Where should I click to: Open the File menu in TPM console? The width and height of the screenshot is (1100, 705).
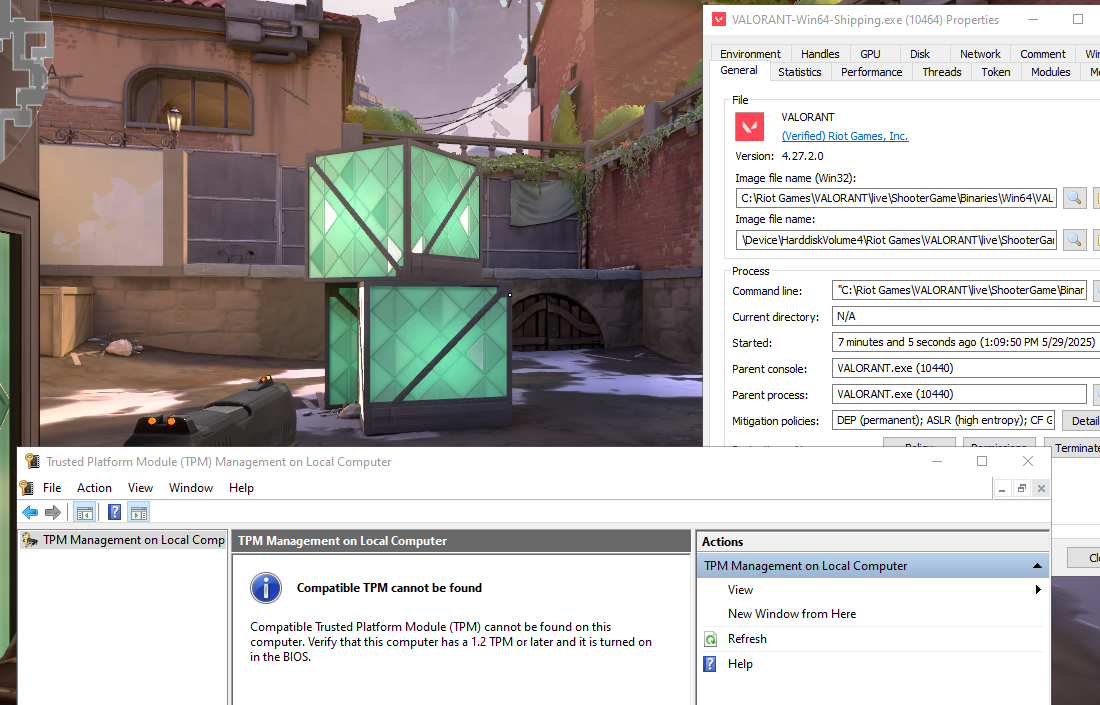coord(52,488)
